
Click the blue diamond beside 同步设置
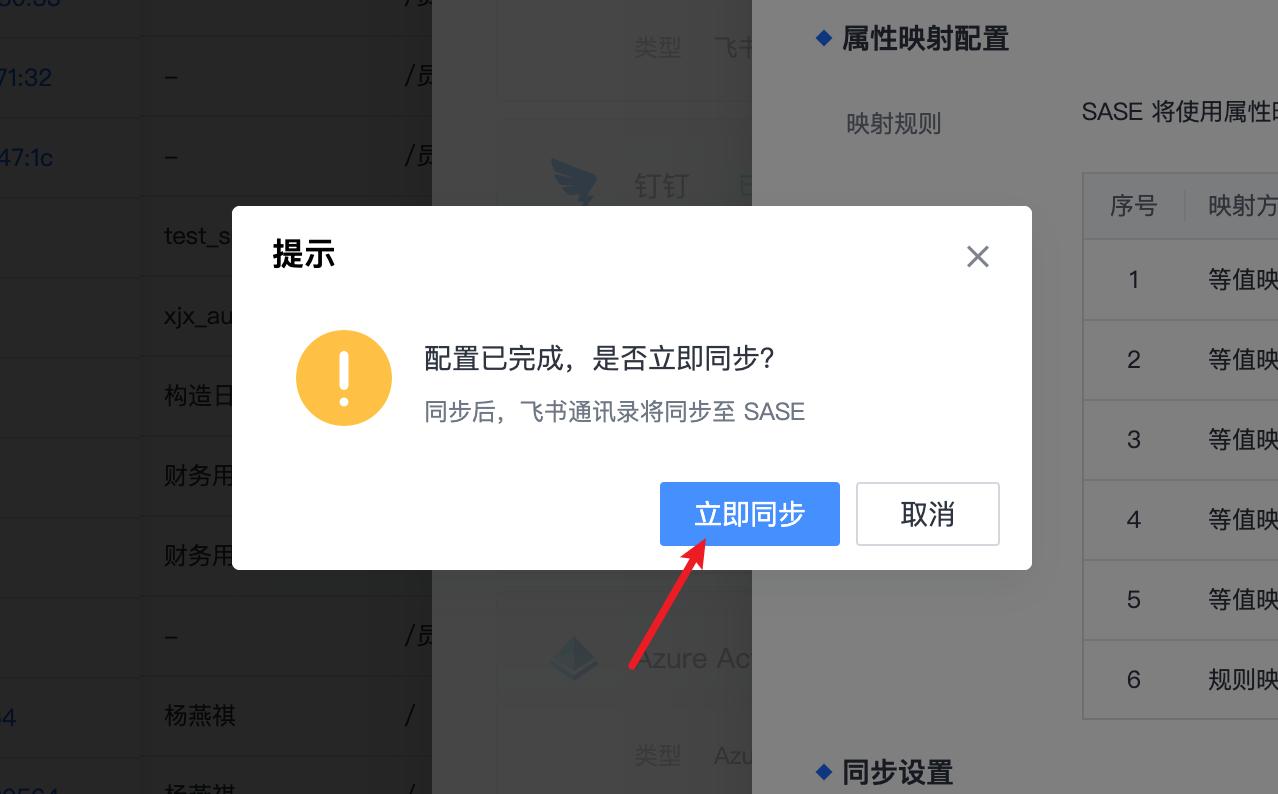point(824,771)
